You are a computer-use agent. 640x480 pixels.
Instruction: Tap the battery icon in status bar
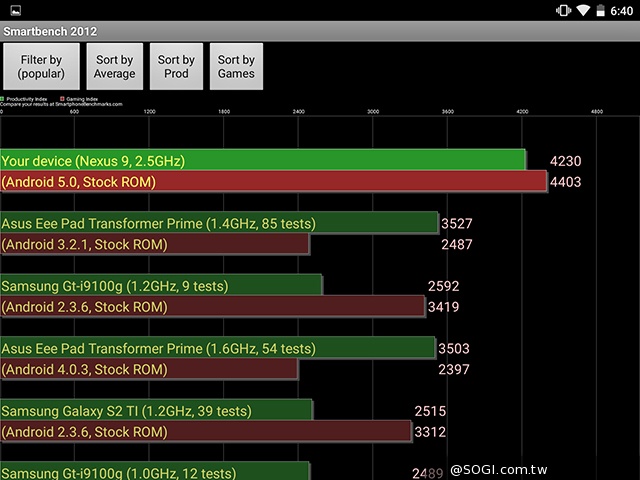click(x=601, y=10)
